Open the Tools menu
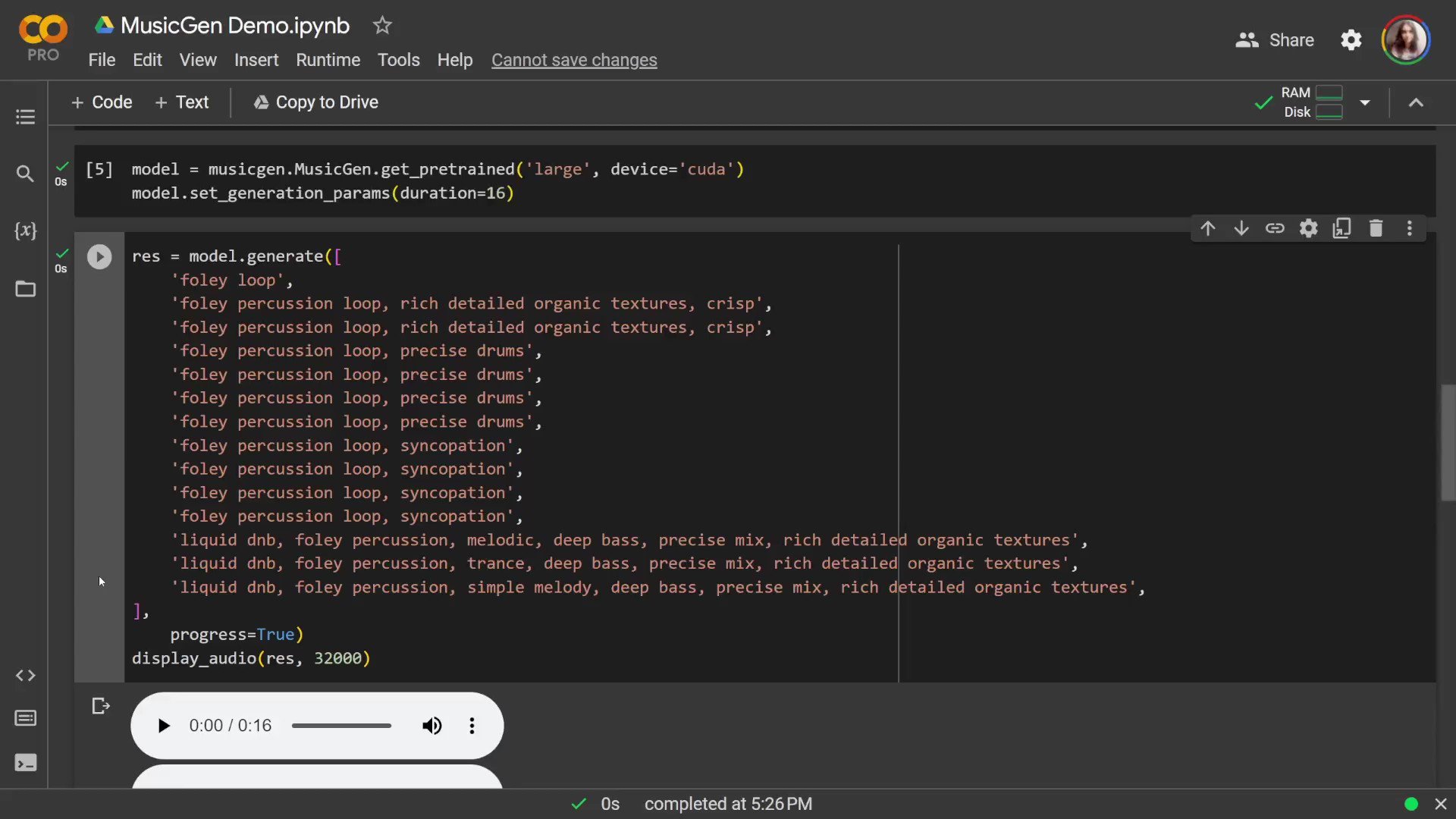This screenshot has width=1456, height=819. [398, 60]
